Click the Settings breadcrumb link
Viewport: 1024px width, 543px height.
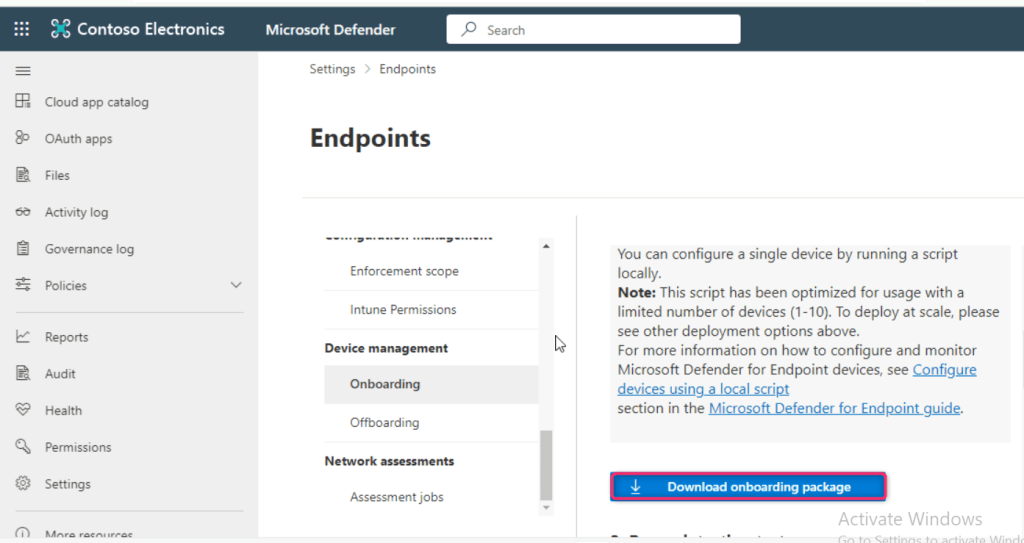point(332,69)
